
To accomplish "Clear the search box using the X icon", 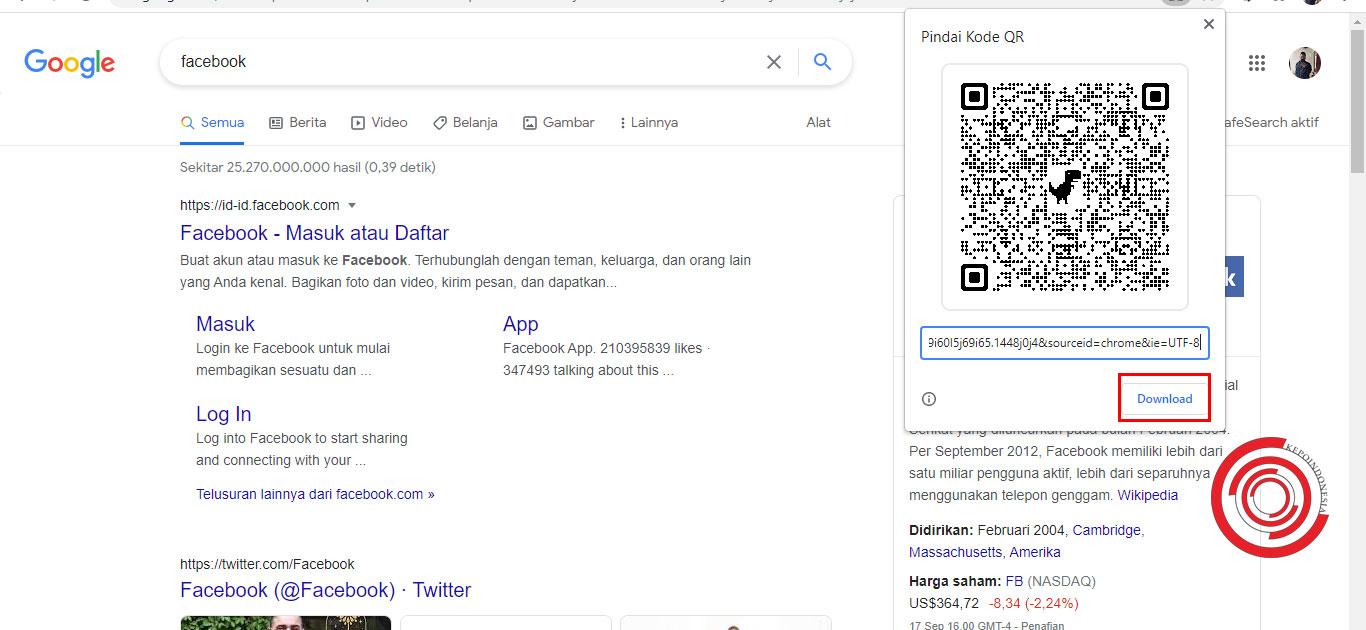I will 773,61.
